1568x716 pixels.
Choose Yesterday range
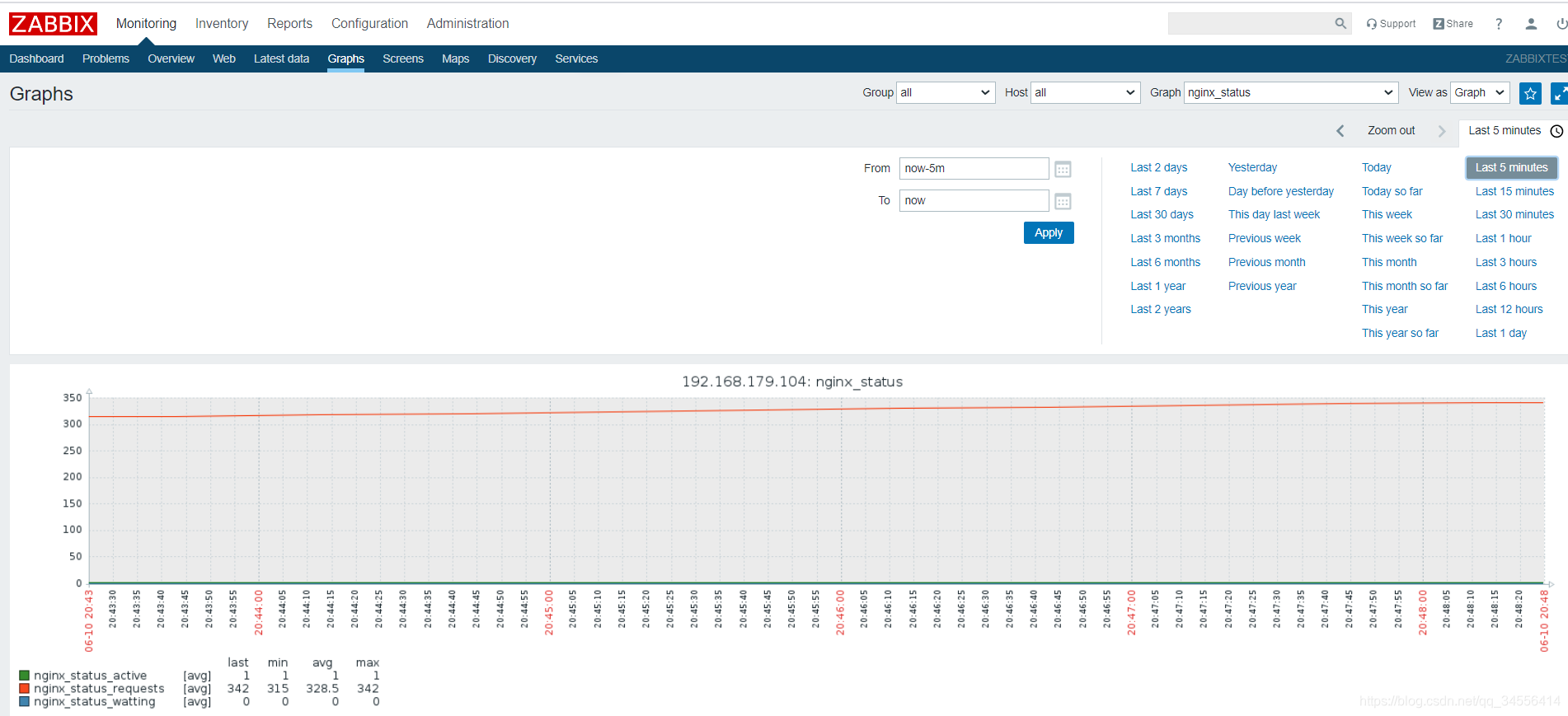click(1252, 168)
